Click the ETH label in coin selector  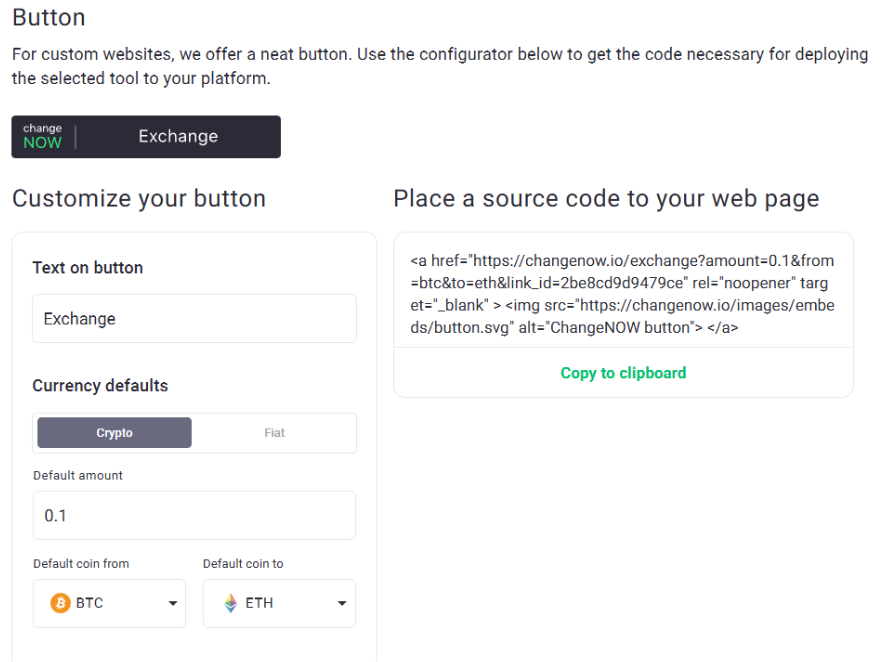pyautogui.click(x=259, y=603)
